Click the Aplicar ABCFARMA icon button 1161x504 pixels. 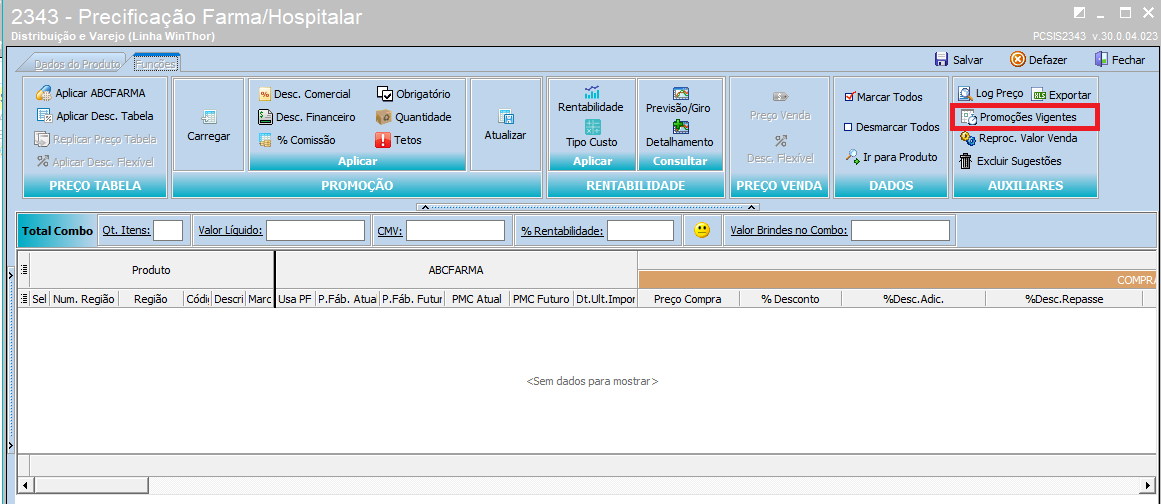[x=90, y=93]
